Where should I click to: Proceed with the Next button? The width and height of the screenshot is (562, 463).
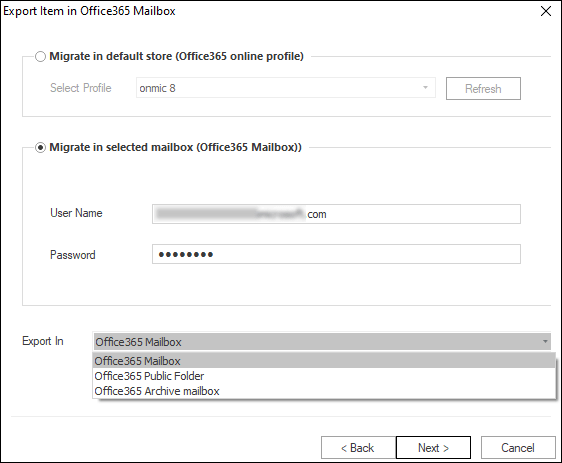point(433,448)
